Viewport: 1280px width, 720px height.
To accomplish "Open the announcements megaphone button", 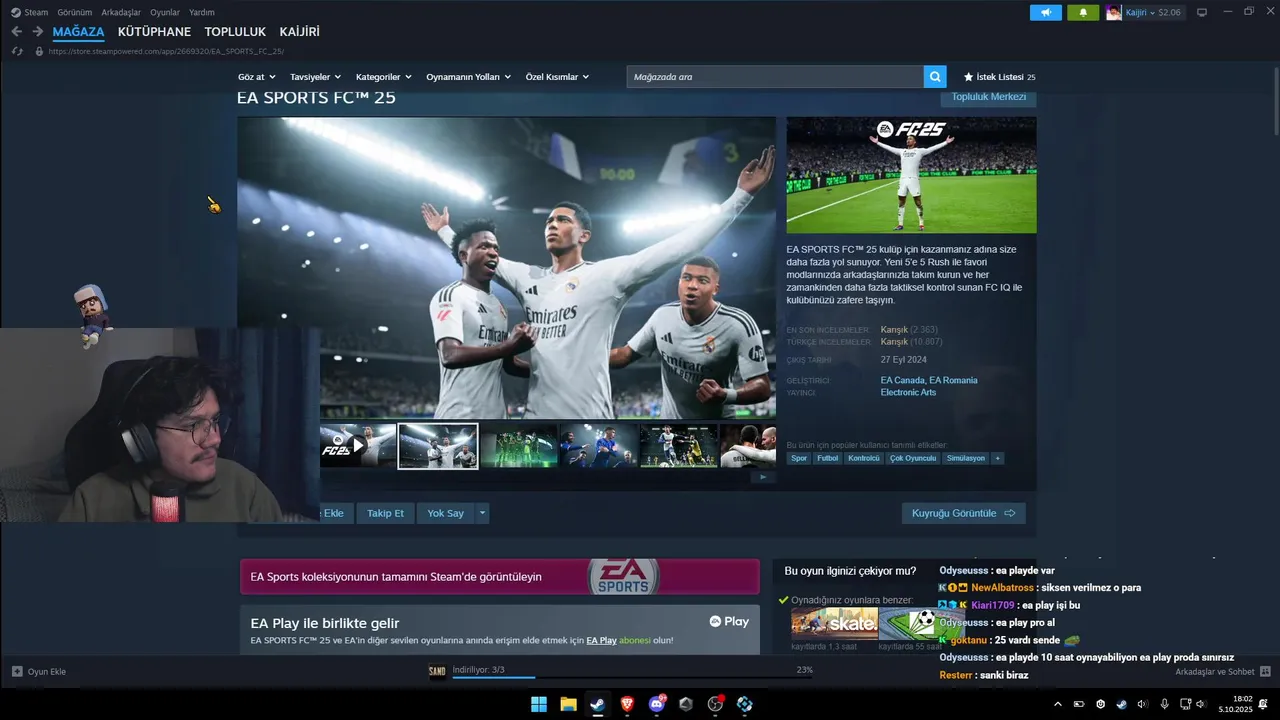I will [1046, 12].
